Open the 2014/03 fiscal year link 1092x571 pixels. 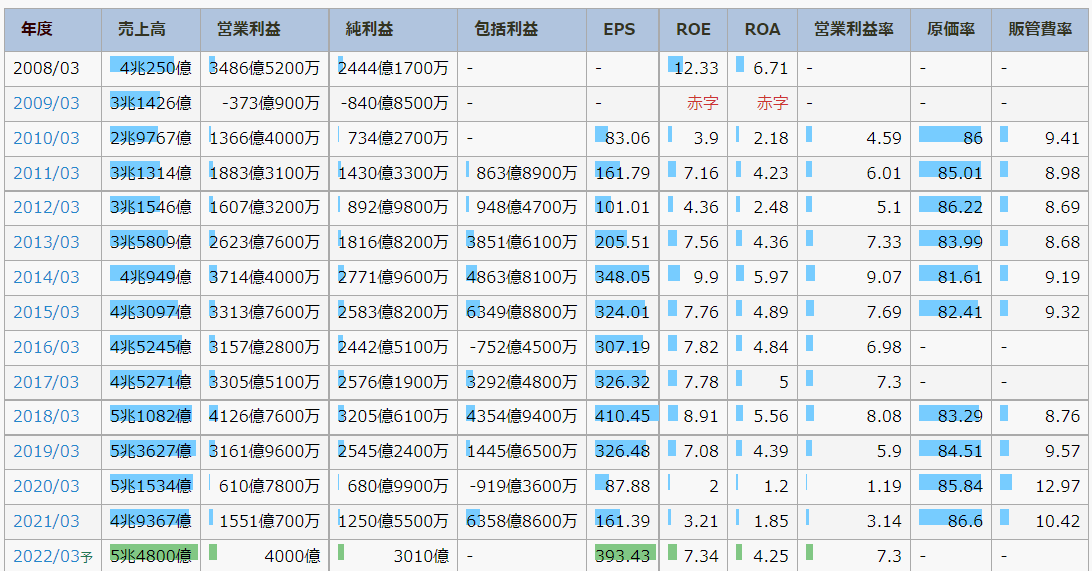[47, 277]
